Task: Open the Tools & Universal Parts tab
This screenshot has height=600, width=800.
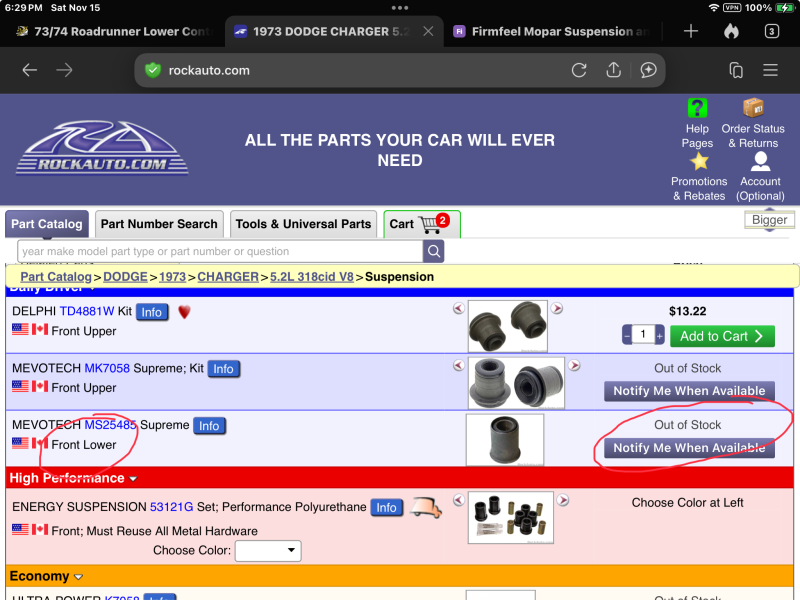Action: (x=303, y=224)
